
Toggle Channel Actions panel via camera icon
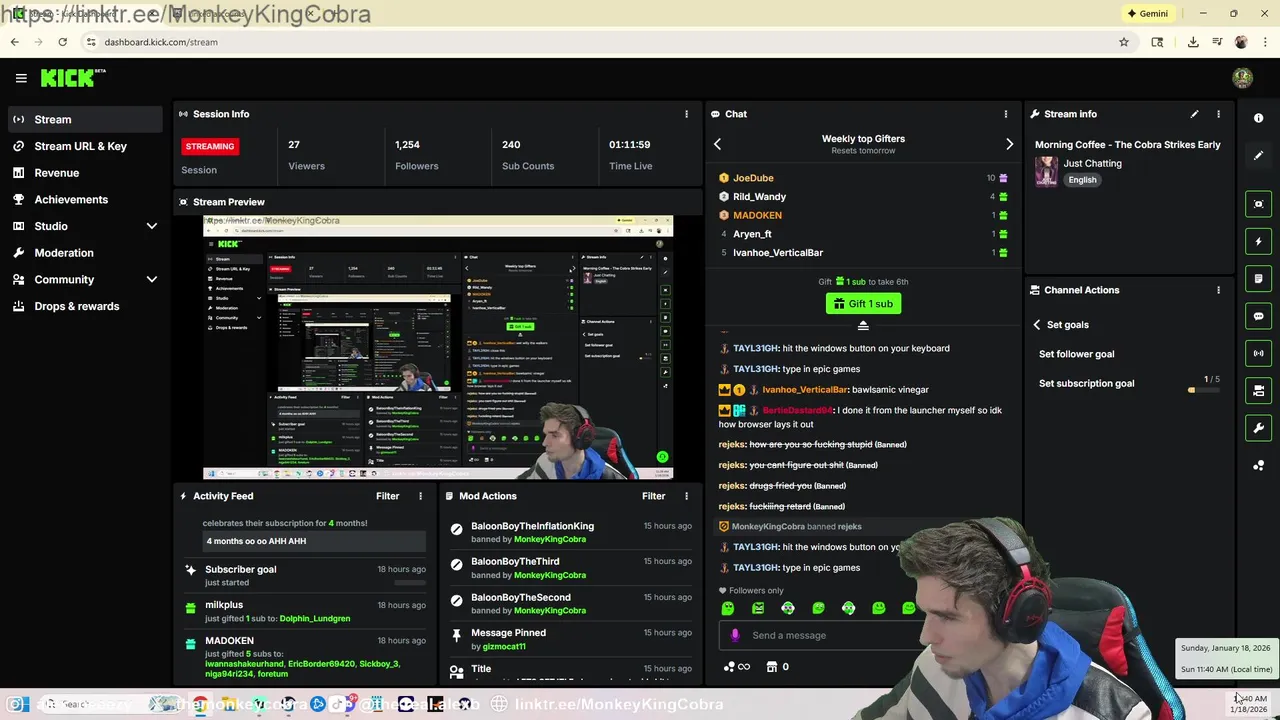tap(1259, 391)
